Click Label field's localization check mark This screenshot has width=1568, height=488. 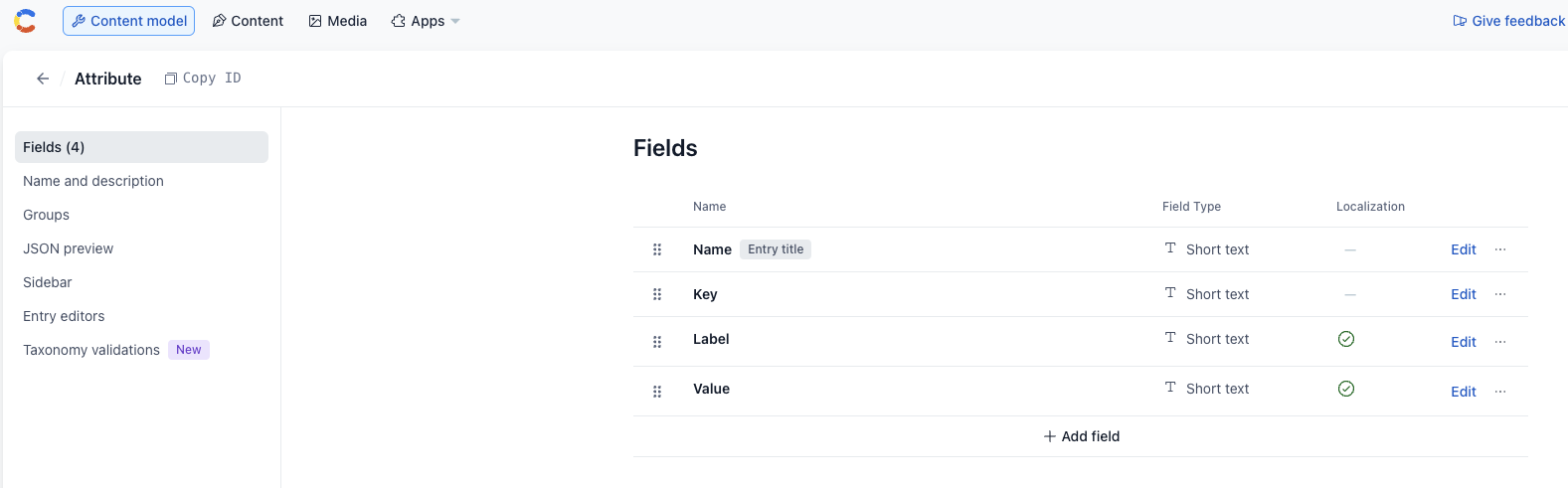tap(1346, 339)
